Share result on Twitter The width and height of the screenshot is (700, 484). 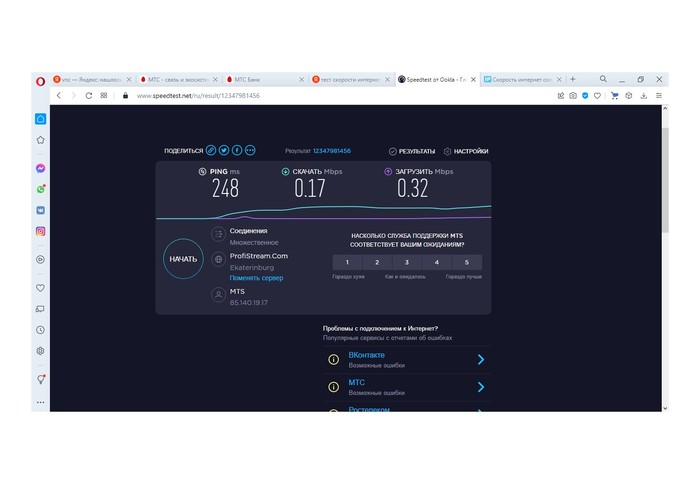point(224,150)
